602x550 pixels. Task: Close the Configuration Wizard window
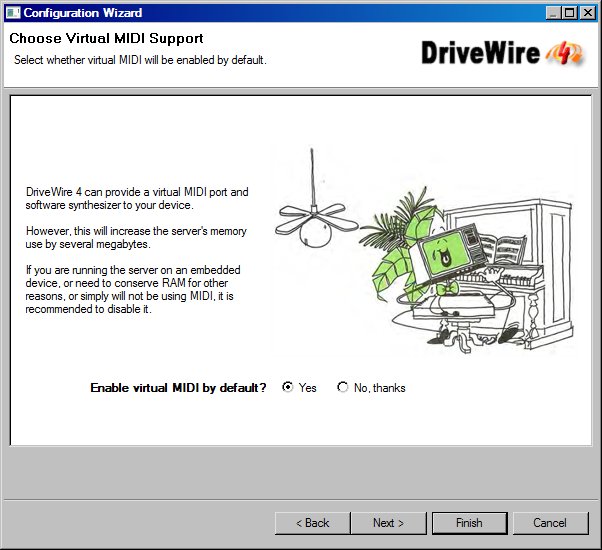point(587,13)
